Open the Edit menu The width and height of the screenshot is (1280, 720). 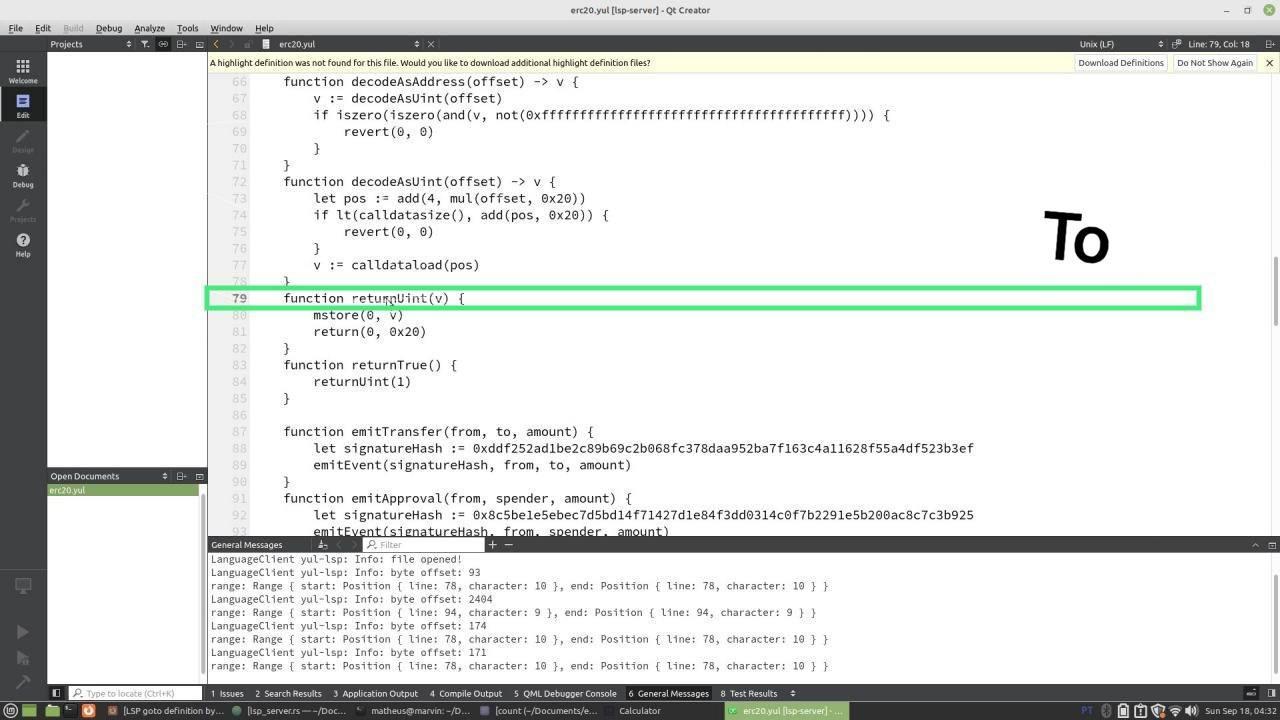[x=43, y=28]
